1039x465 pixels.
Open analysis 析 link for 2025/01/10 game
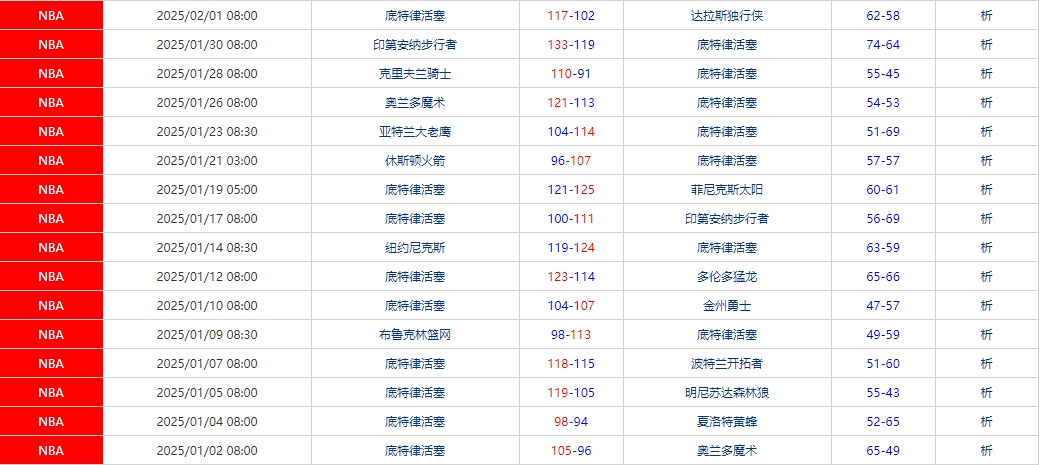[x=987, y=305]
